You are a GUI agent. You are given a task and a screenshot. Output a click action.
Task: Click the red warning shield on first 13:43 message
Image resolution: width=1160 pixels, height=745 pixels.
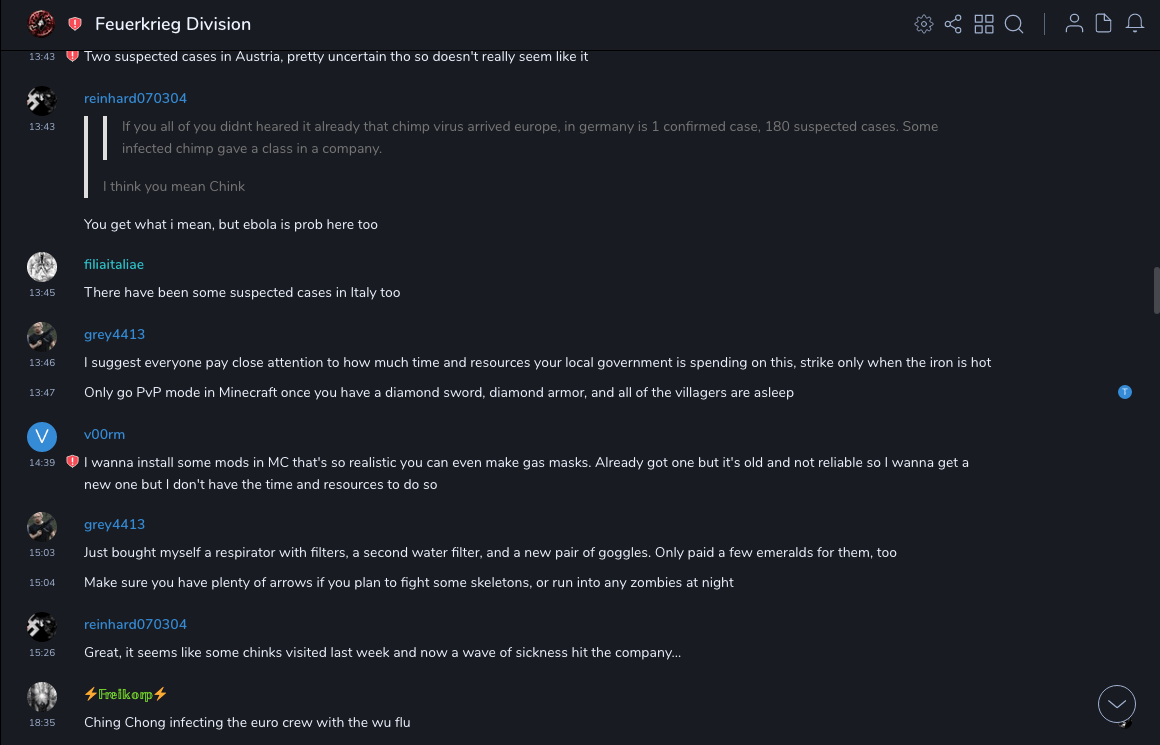[x=72, y=56]
